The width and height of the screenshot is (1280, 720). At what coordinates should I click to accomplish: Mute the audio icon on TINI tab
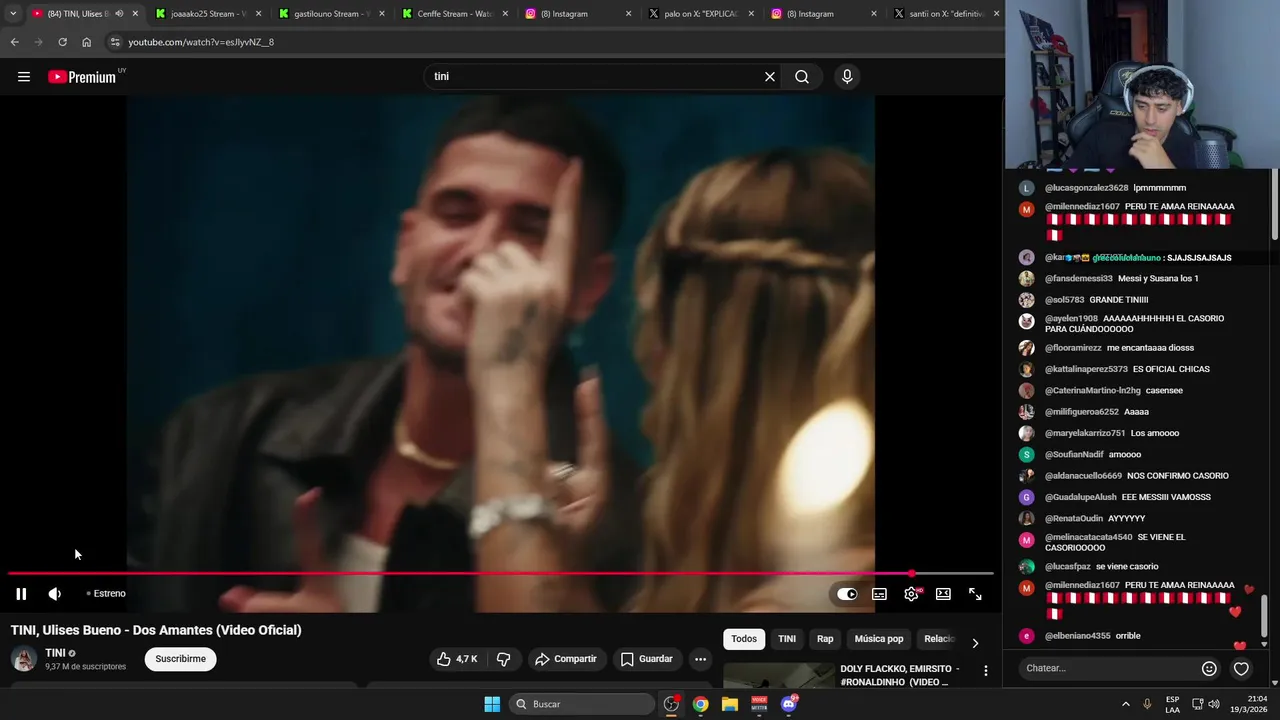coord(118,14)
